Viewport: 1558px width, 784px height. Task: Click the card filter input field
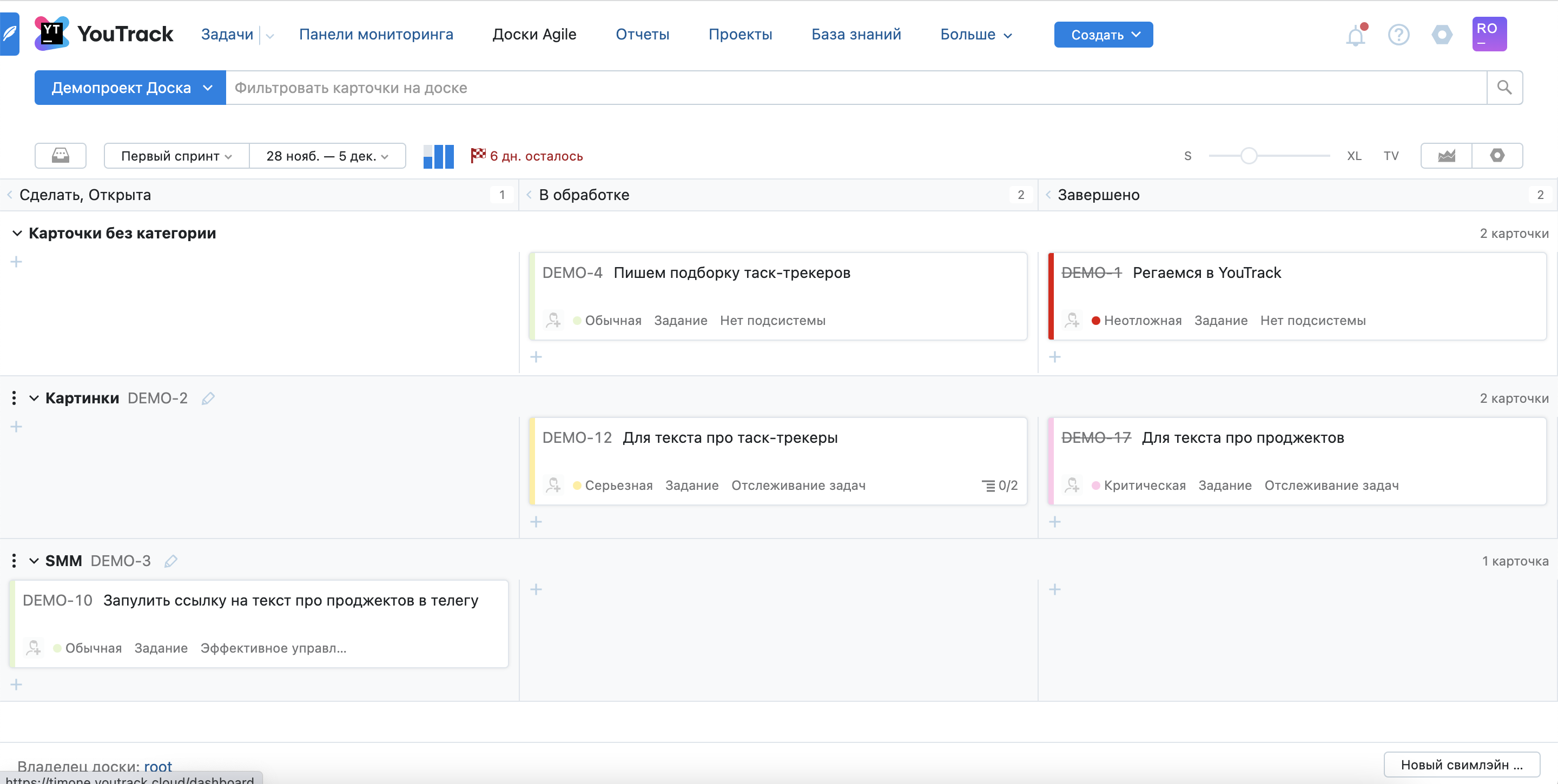(605, 87)
